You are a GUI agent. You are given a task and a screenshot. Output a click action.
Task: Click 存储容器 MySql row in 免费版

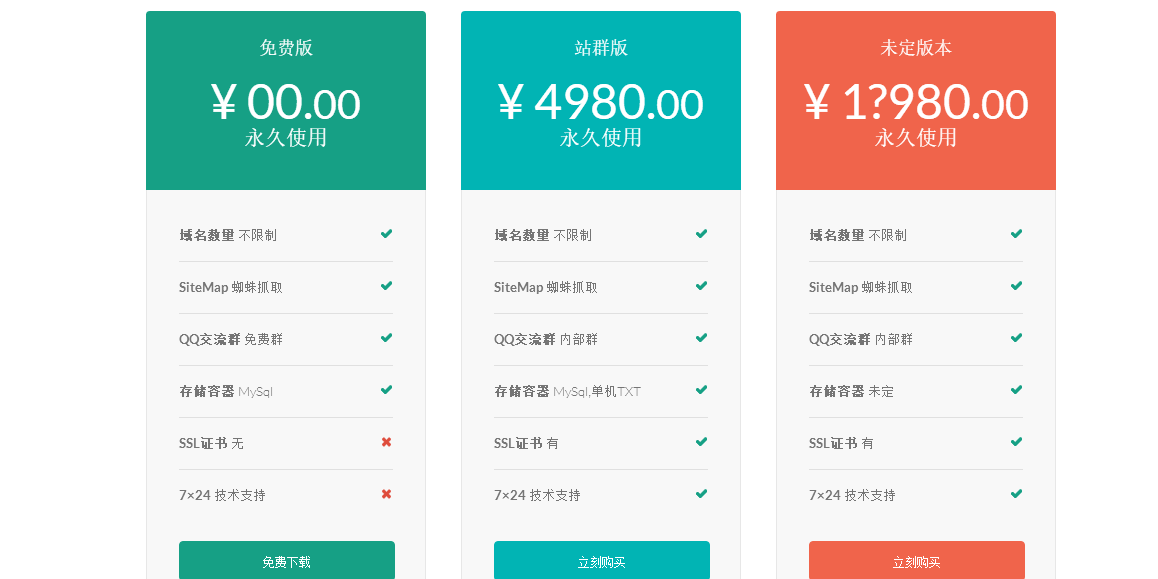click(286, 391)
